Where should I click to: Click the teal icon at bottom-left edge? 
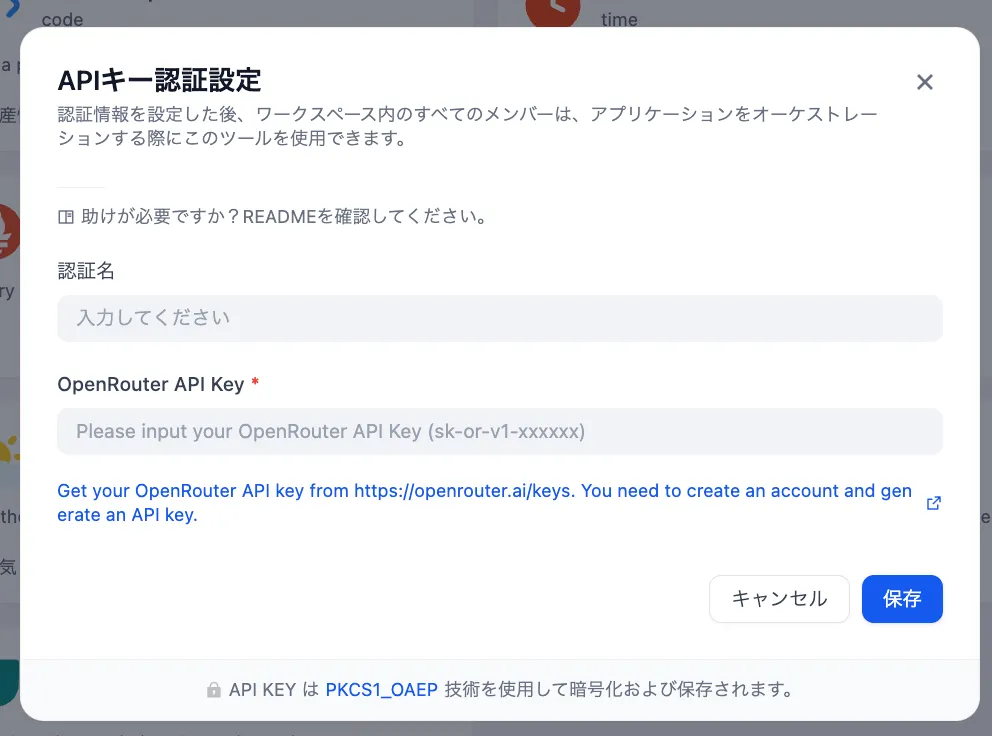[9, 682]
